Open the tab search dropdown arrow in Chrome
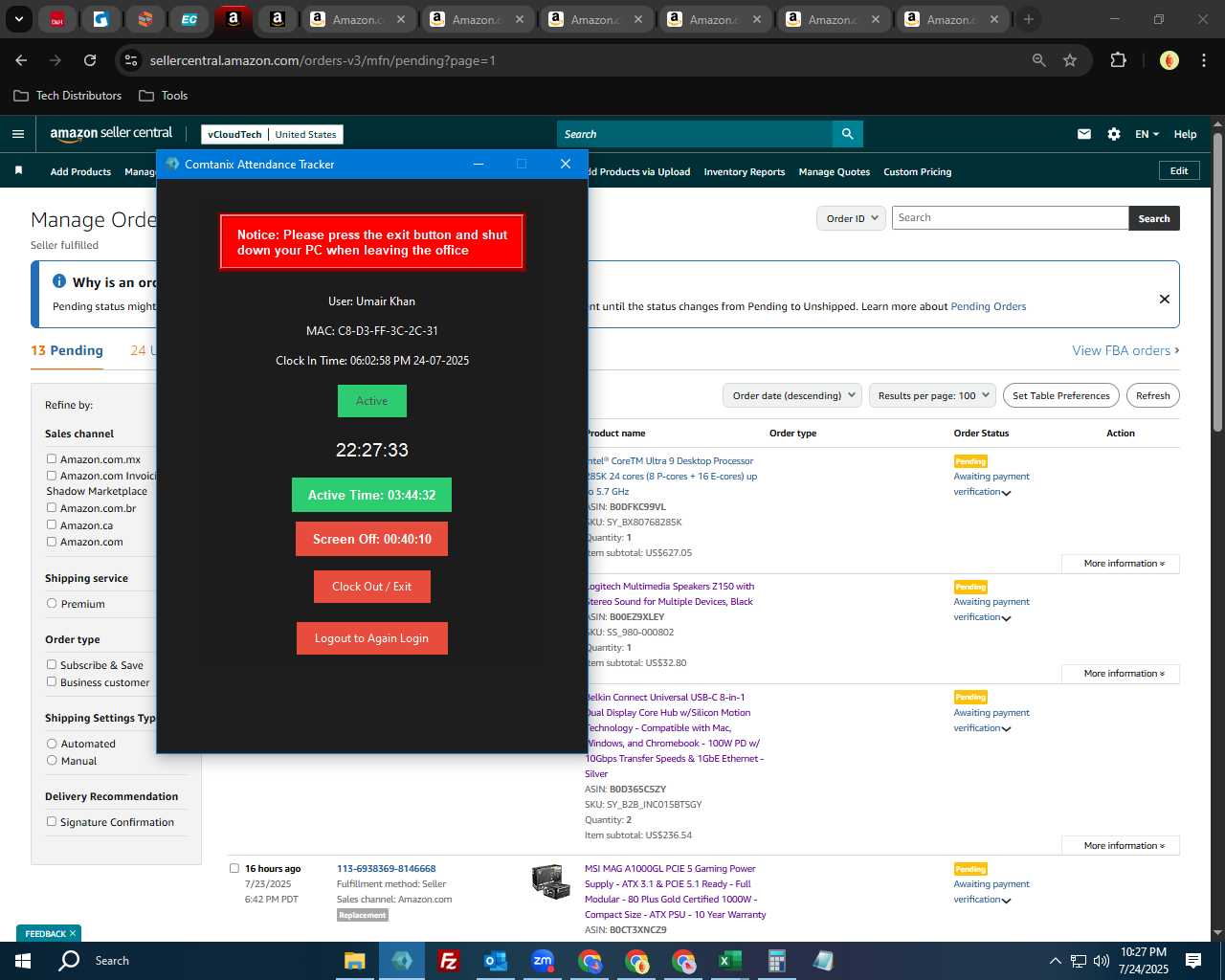Screen dimensions: 1225x980 [x=18, y=19]
